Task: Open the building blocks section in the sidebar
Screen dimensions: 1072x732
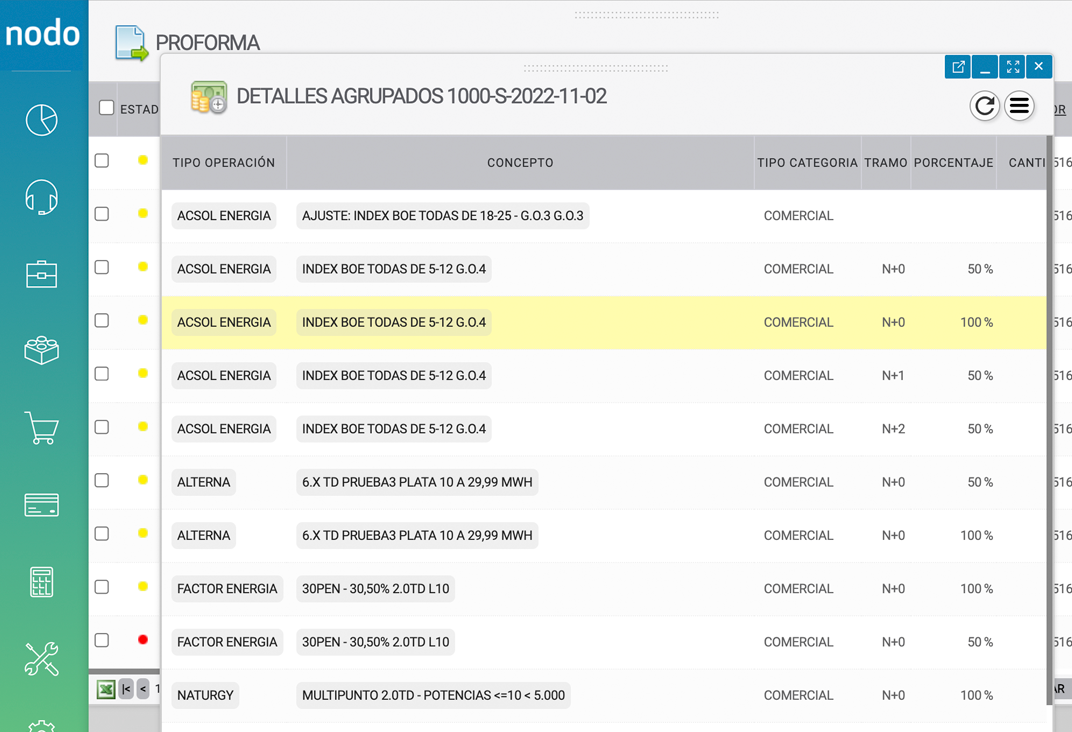Action: [x=42, y=350]
